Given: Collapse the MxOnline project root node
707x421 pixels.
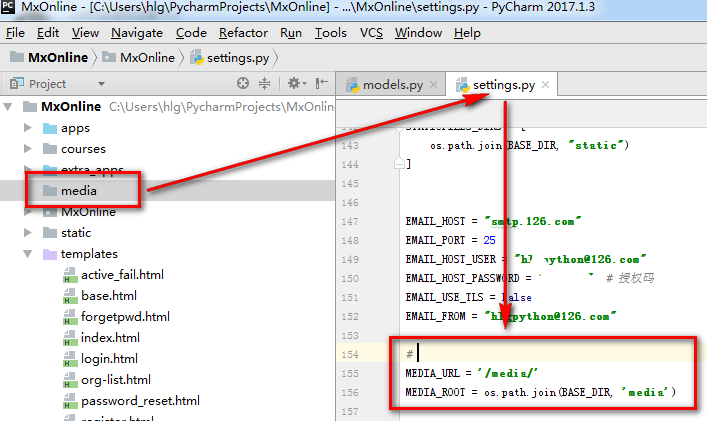Looking at the screenshot, I should click(x=8, y=107).
